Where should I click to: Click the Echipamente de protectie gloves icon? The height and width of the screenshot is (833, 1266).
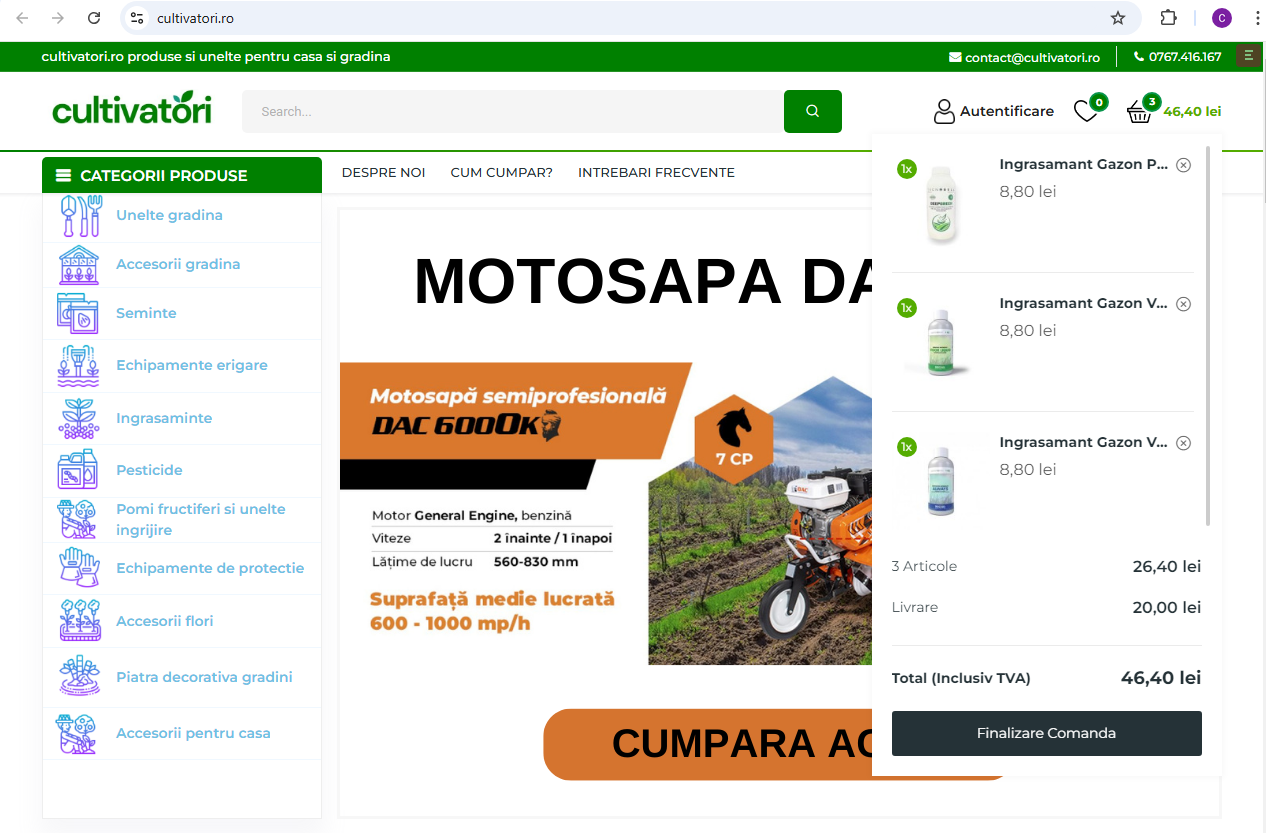pyautogui.click(x=79, y=568)
